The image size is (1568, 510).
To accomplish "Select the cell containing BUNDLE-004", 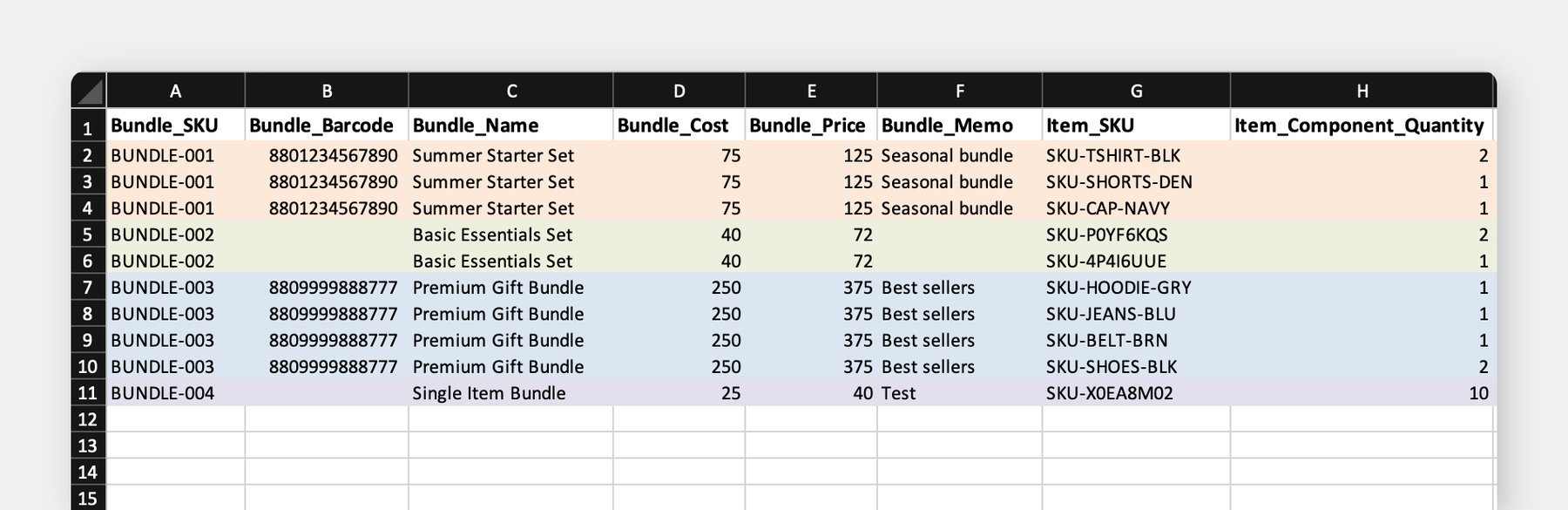I will pos(164,393).
